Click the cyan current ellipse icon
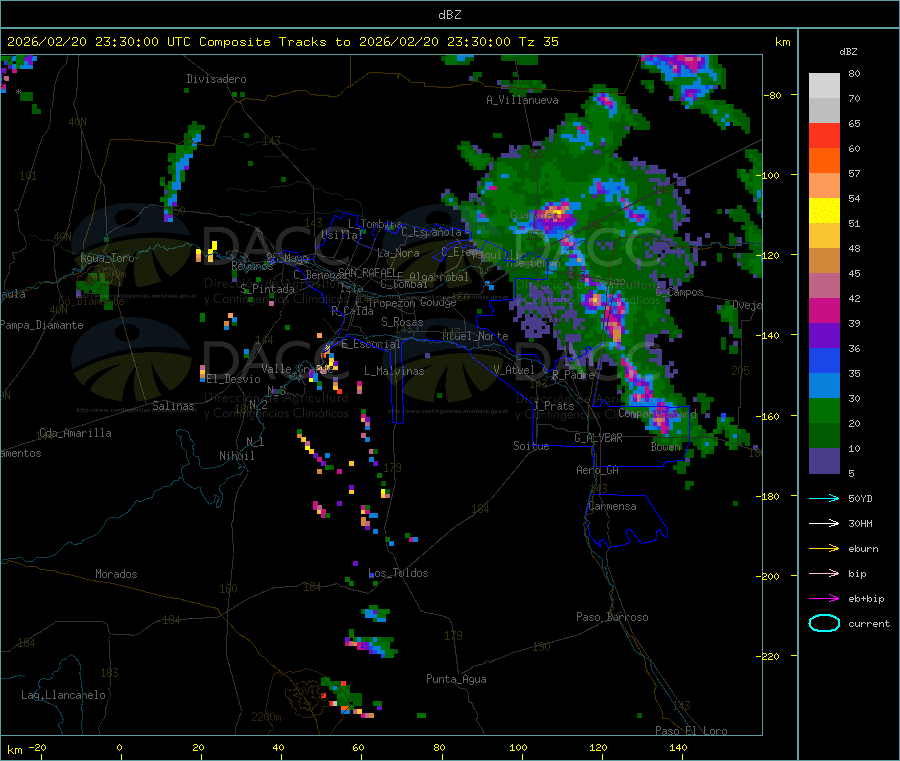Viewport: 900px width, 761px height. [824, 623]
